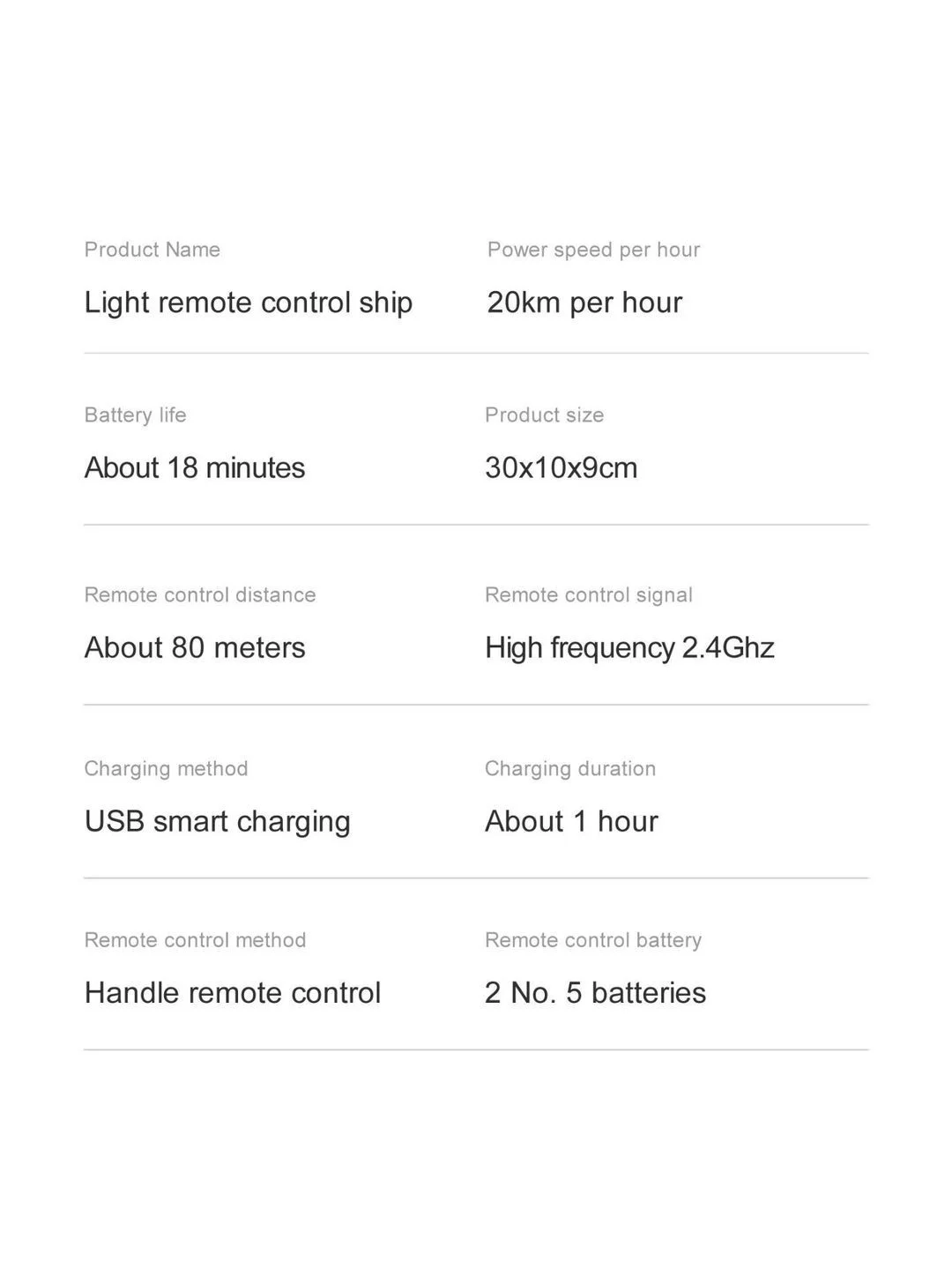Image resolution: width=952 pixels, height=1270 pixels.
Task: Select the 'Light remote control ship' text
Action: [x=249, y=303]
